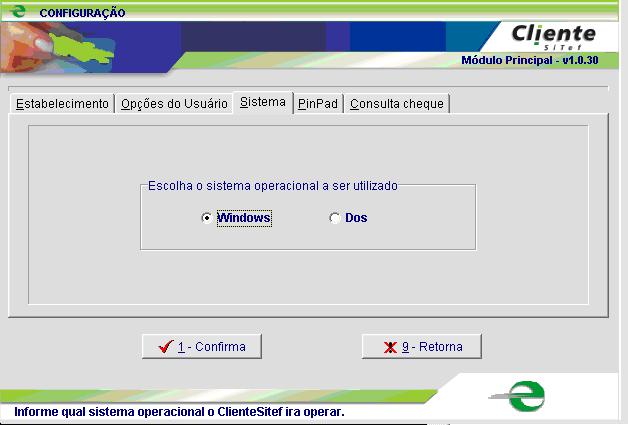This screenshot has width=628, height=425.
Task: Click the green "e" logo at bottom right
Action: (524, 395)
